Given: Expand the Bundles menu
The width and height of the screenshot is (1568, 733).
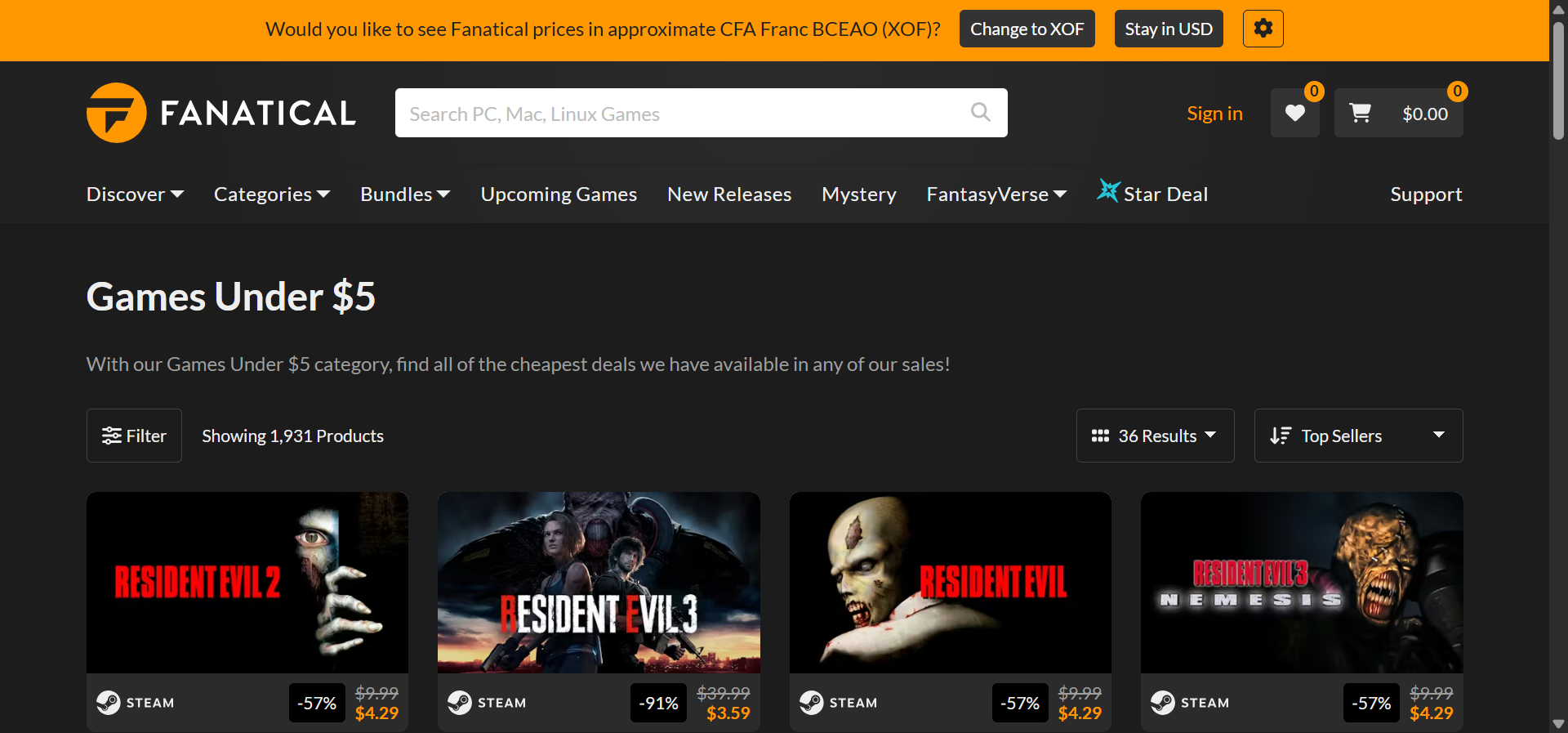Looking at the screenshot, I should point(405,194).
